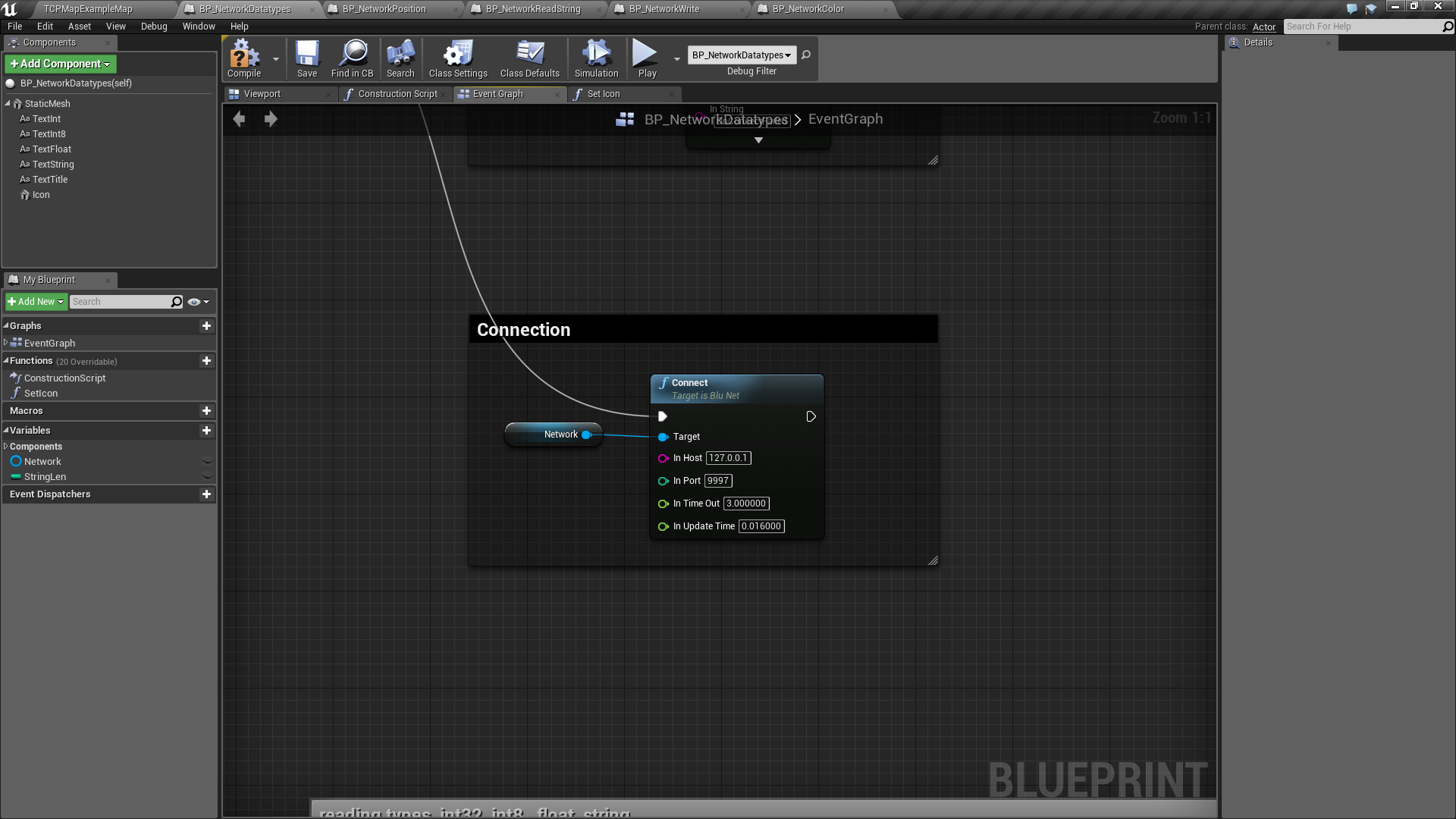Go forward in graph navigation

(x=271, y=119)
